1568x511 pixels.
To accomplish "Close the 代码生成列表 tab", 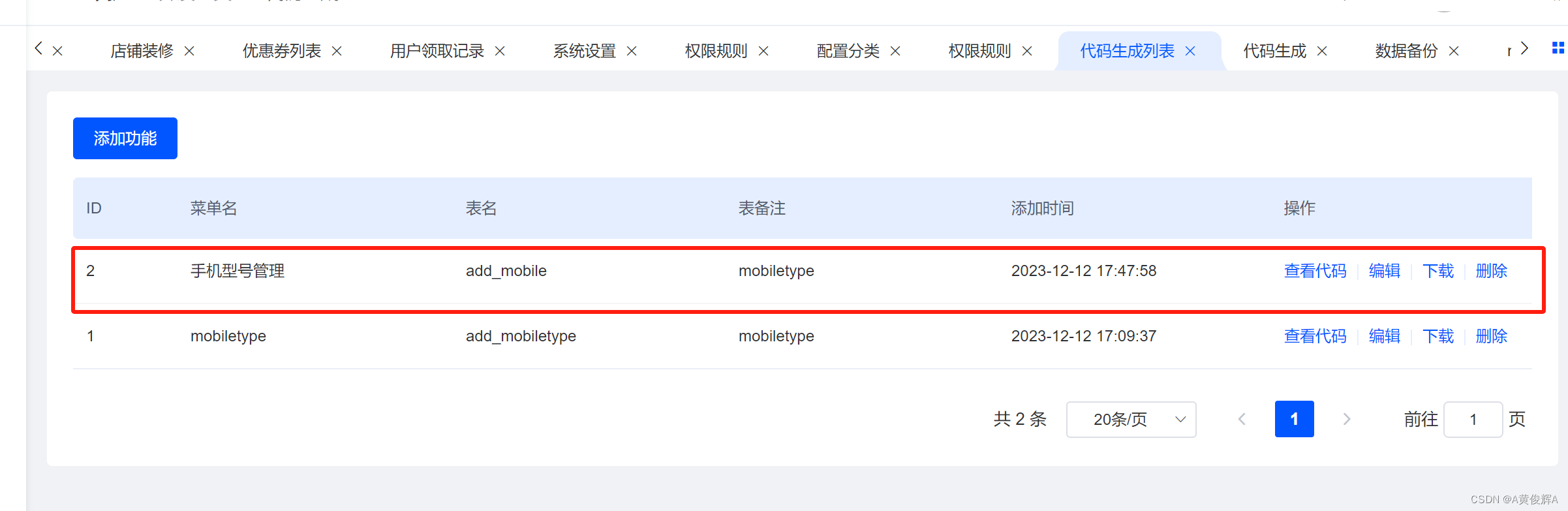I will pyautogui.click(x=1190, y=51).
